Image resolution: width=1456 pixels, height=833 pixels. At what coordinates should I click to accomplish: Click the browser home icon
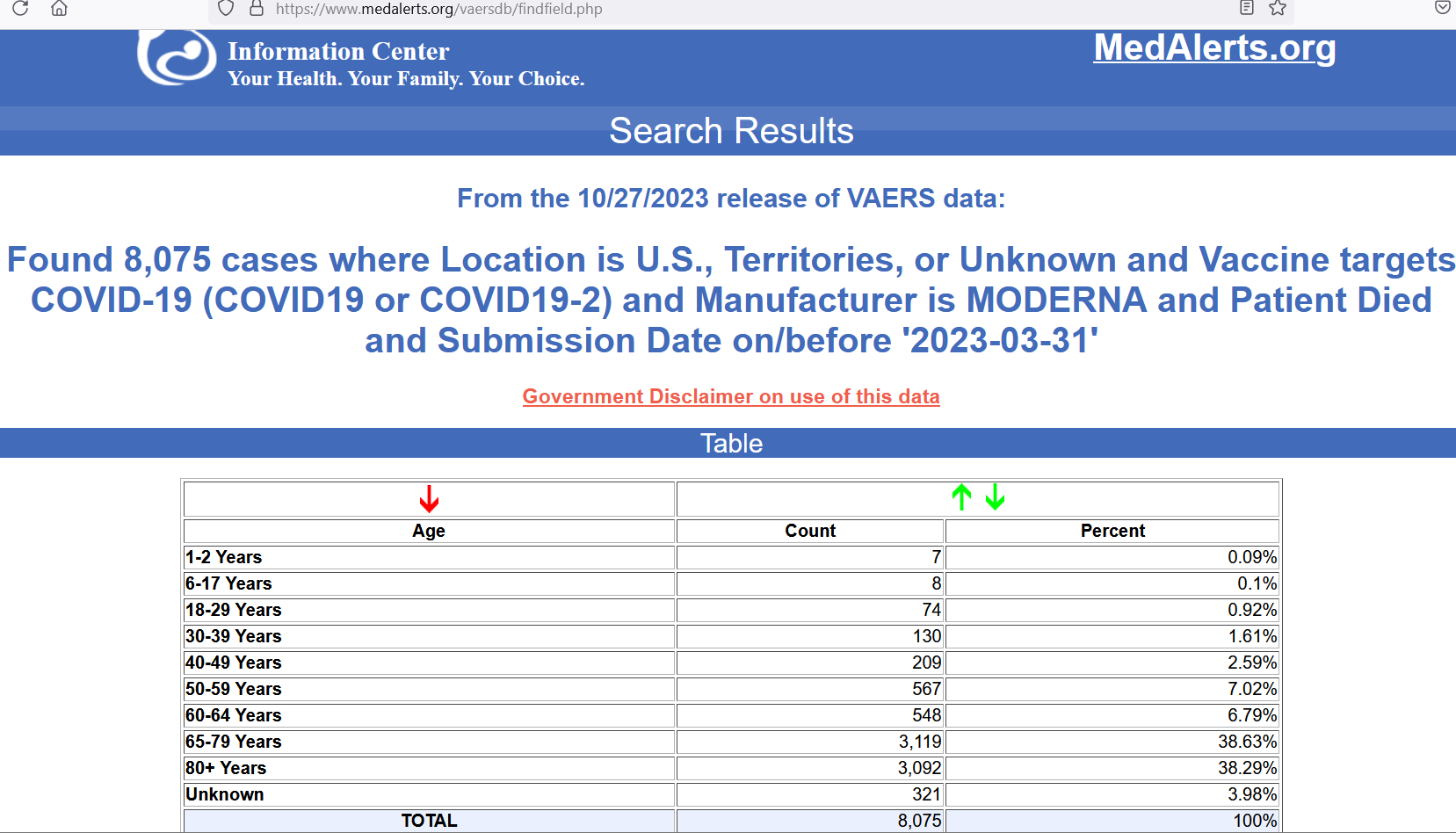point(59,8)
